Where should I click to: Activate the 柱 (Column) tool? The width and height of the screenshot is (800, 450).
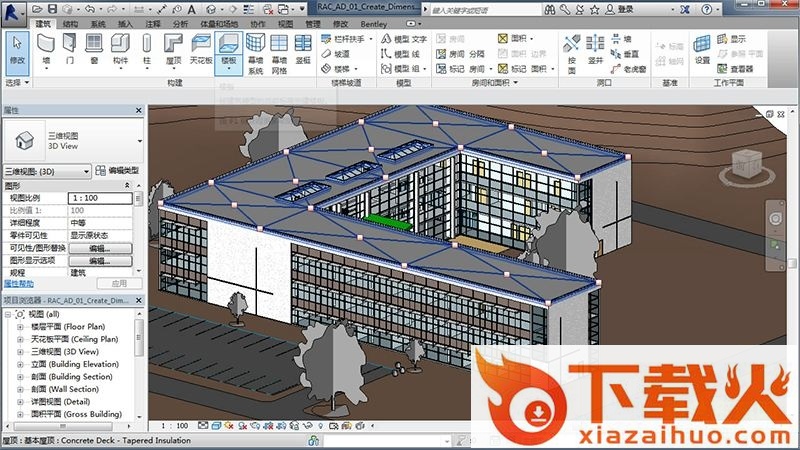[x=147, y=47]
